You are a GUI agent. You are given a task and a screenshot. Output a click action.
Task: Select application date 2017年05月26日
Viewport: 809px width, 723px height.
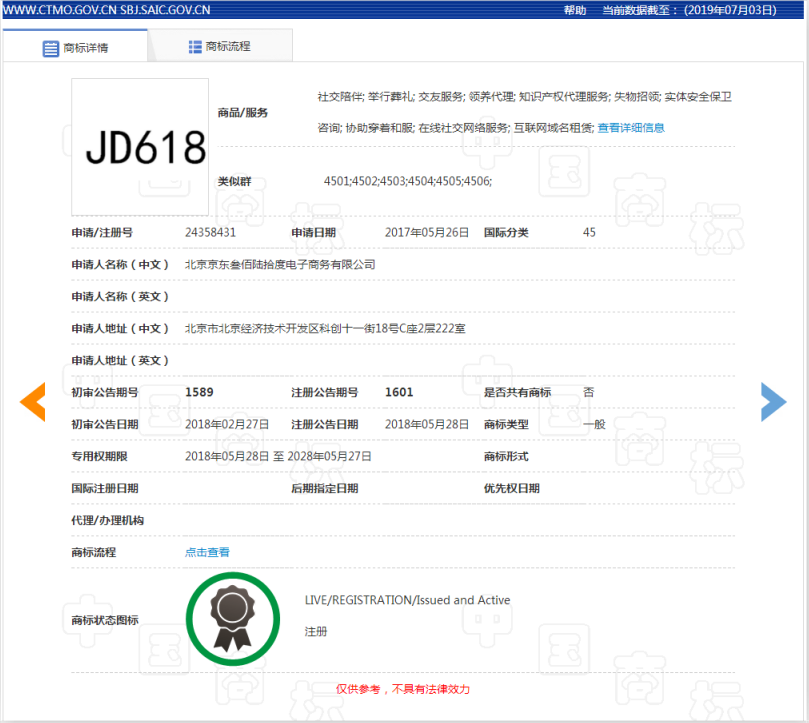427,233
